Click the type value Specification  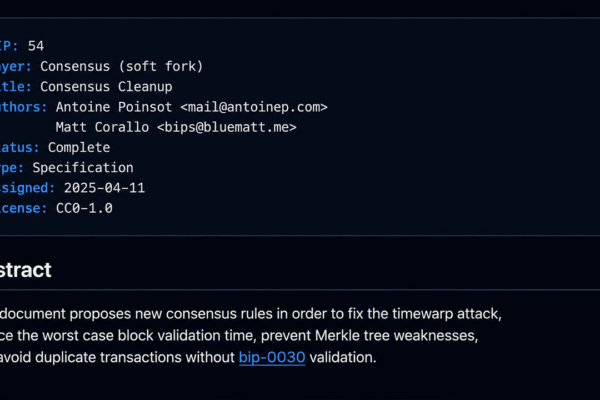(83, 168)
